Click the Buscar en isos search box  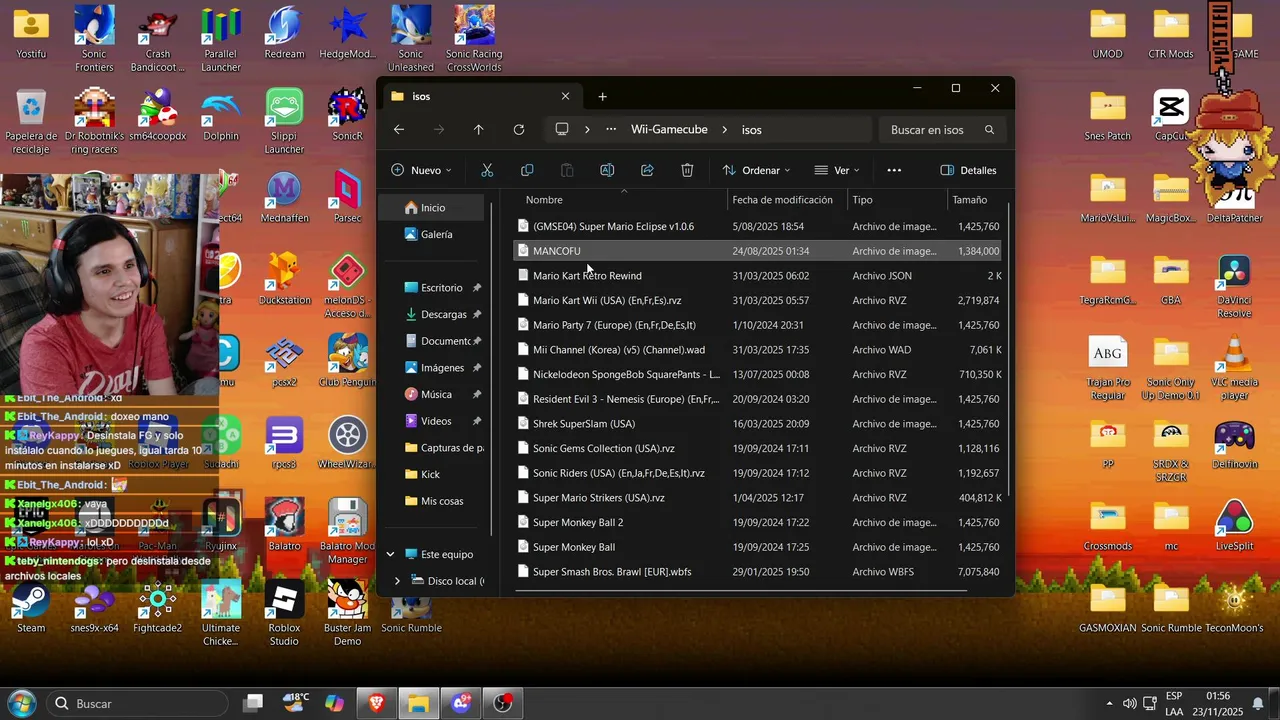940,130
